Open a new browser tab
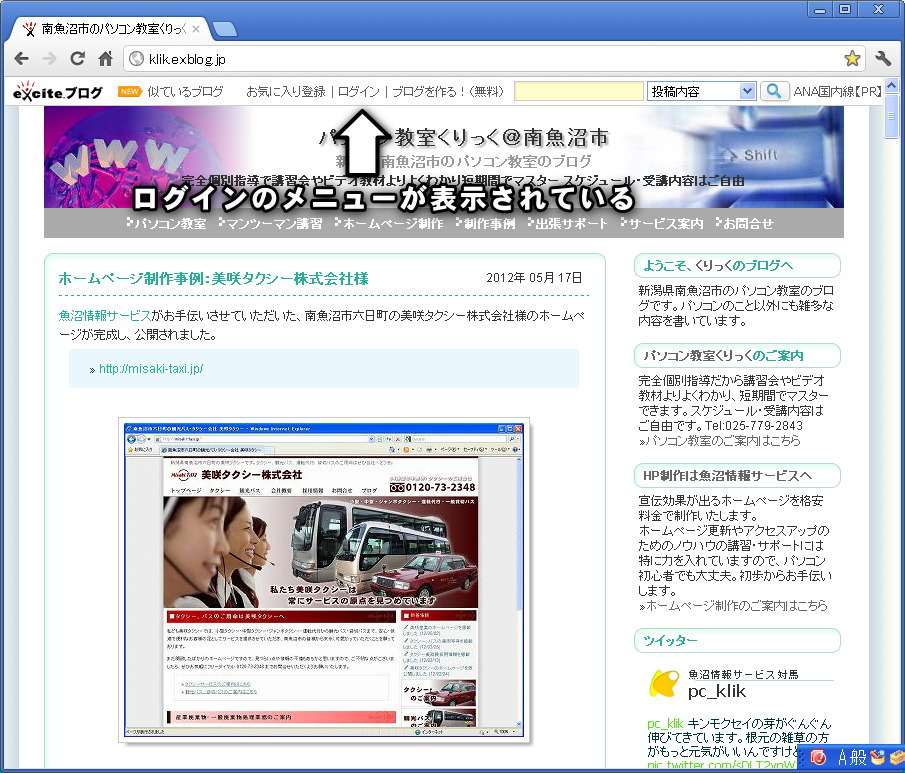 click(224, 29)
